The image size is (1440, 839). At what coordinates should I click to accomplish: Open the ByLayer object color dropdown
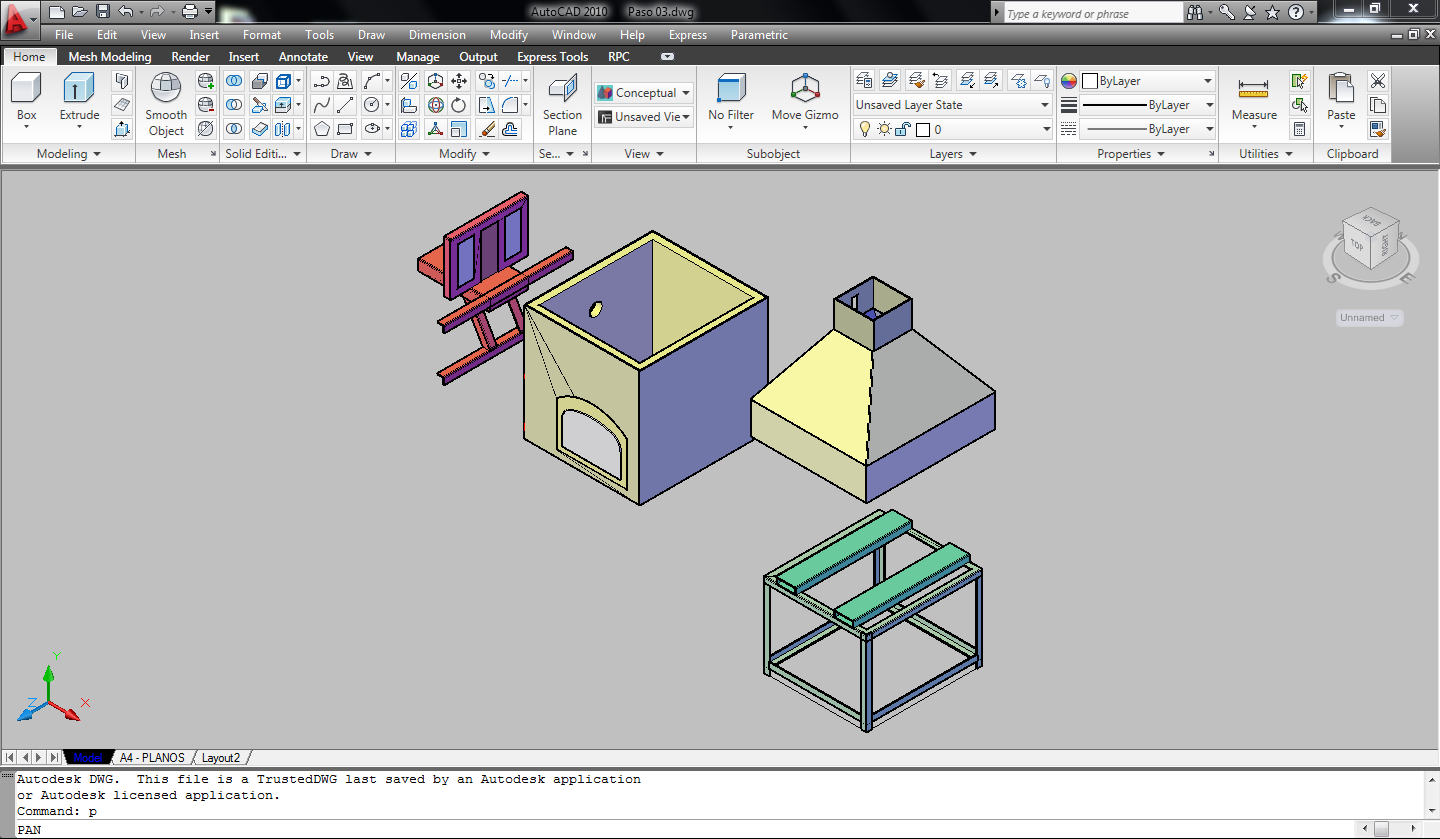tap(1148, 81)
